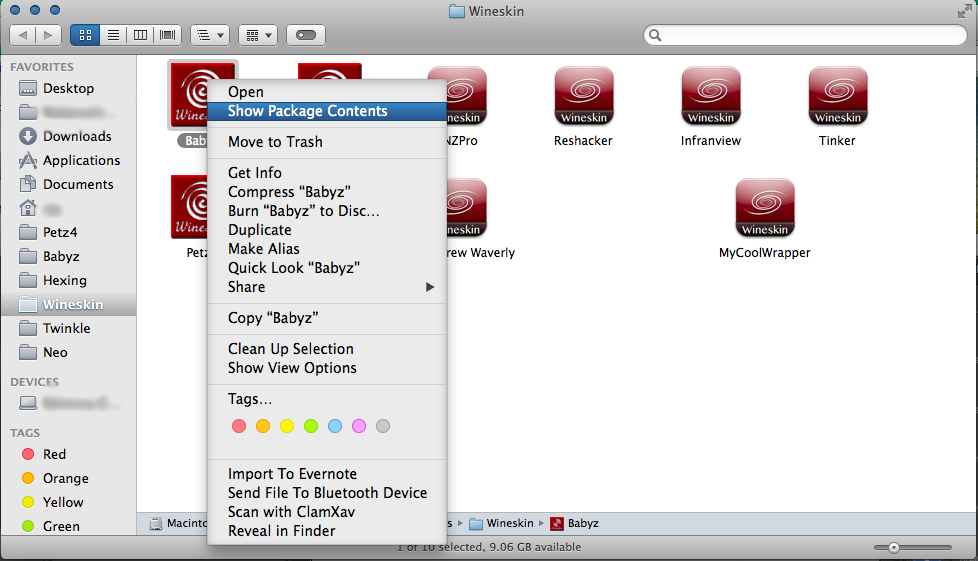Choose Show Package Contents
Screen dimensions: 978x561
(307, 111)
